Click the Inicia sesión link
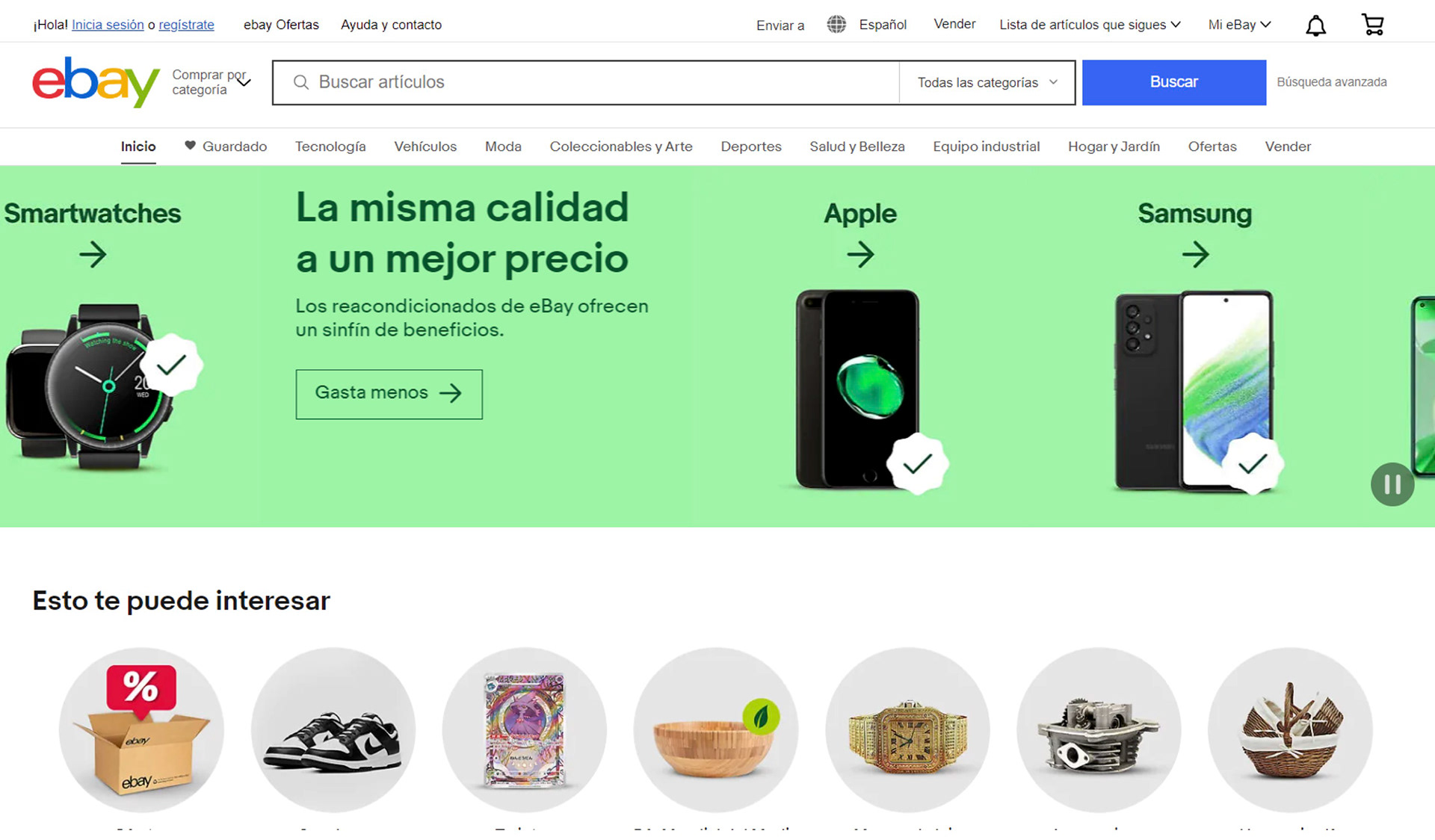The image size is (1435, 840). pyautogui.click(x=108, y=25)
